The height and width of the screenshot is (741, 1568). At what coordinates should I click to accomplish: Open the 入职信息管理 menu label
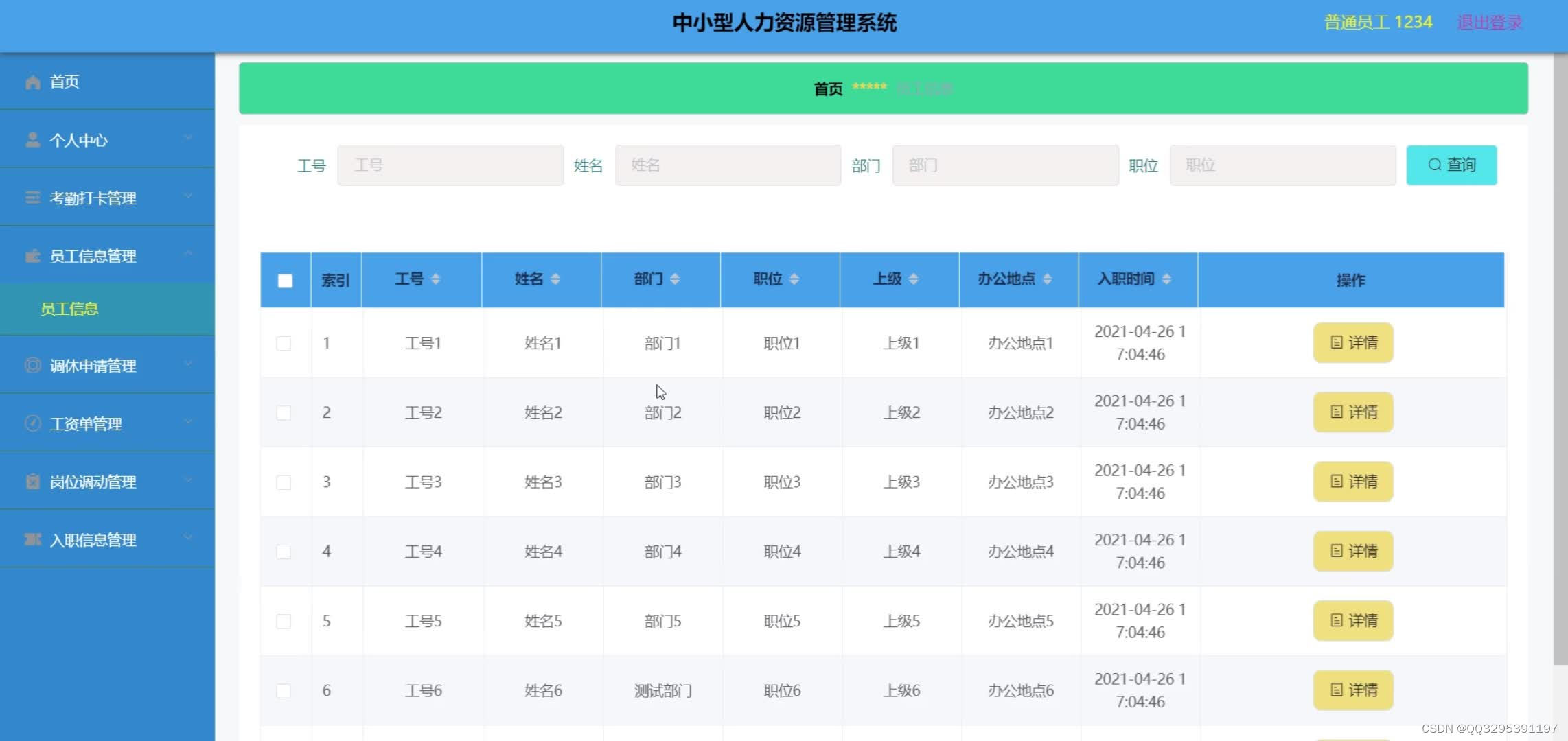point(93,540)
